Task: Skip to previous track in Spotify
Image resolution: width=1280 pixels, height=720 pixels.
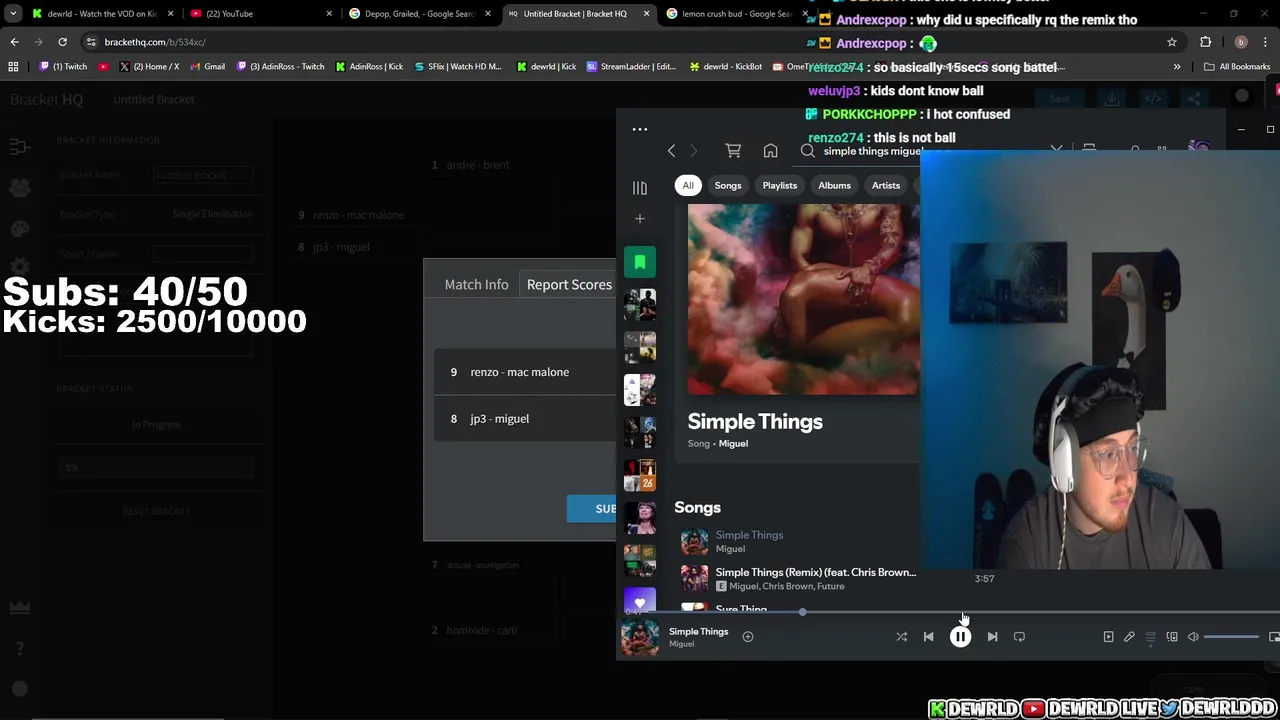Action: [928, 637]
